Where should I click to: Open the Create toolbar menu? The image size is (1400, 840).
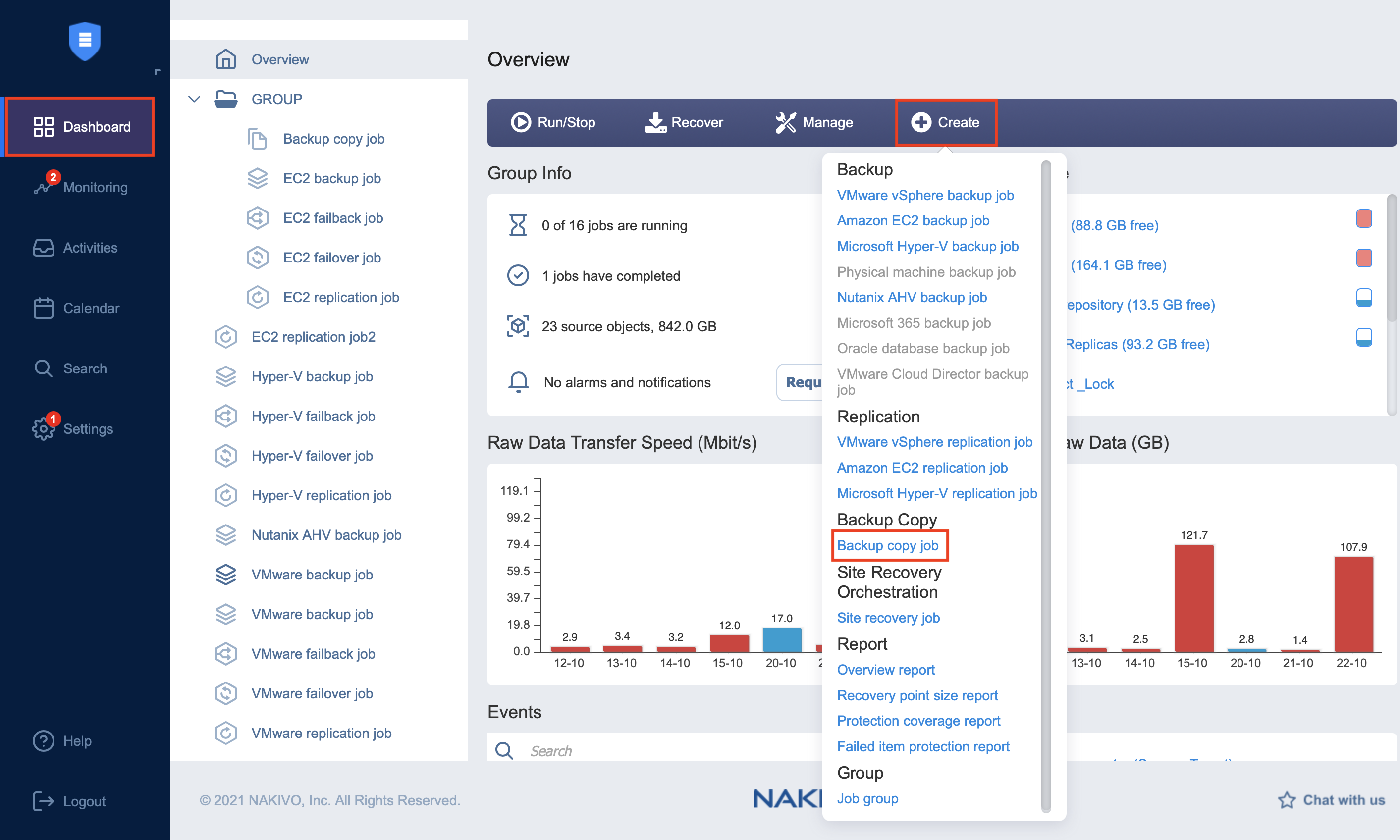(945, 122)
